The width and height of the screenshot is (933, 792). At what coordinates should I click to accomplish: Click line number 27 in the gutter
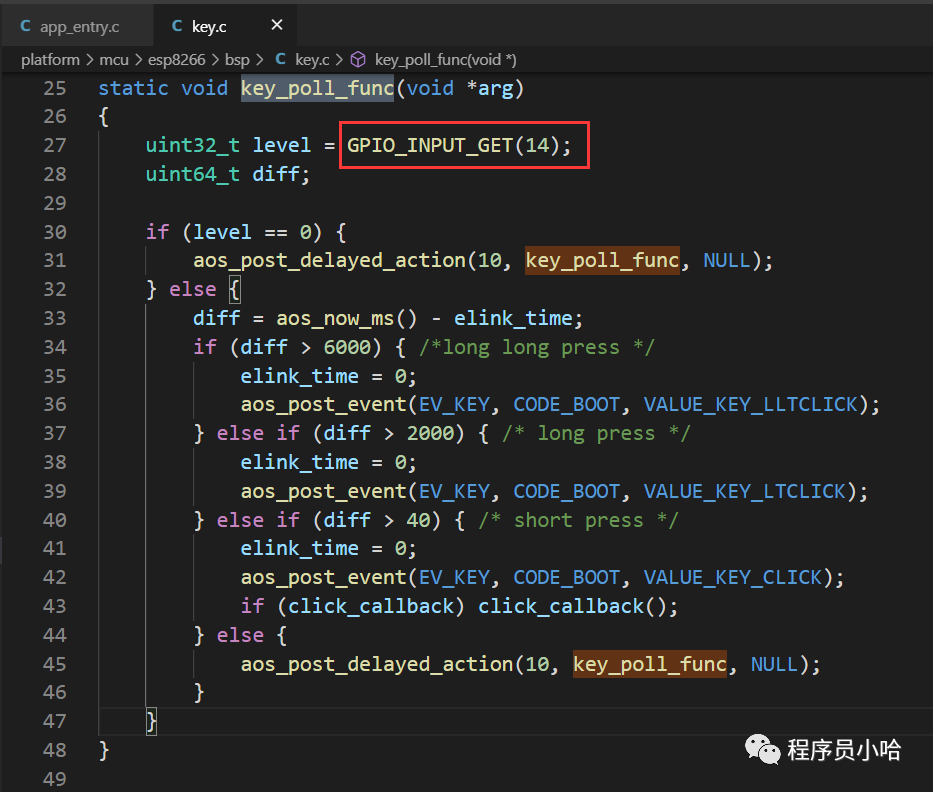tap(54, 146)
